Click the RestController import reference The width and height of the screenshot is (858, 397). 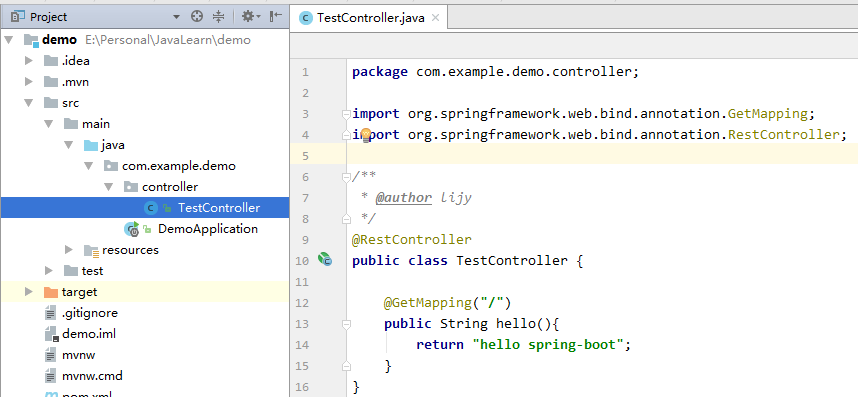pyautogui.click(x=783, y=135)
